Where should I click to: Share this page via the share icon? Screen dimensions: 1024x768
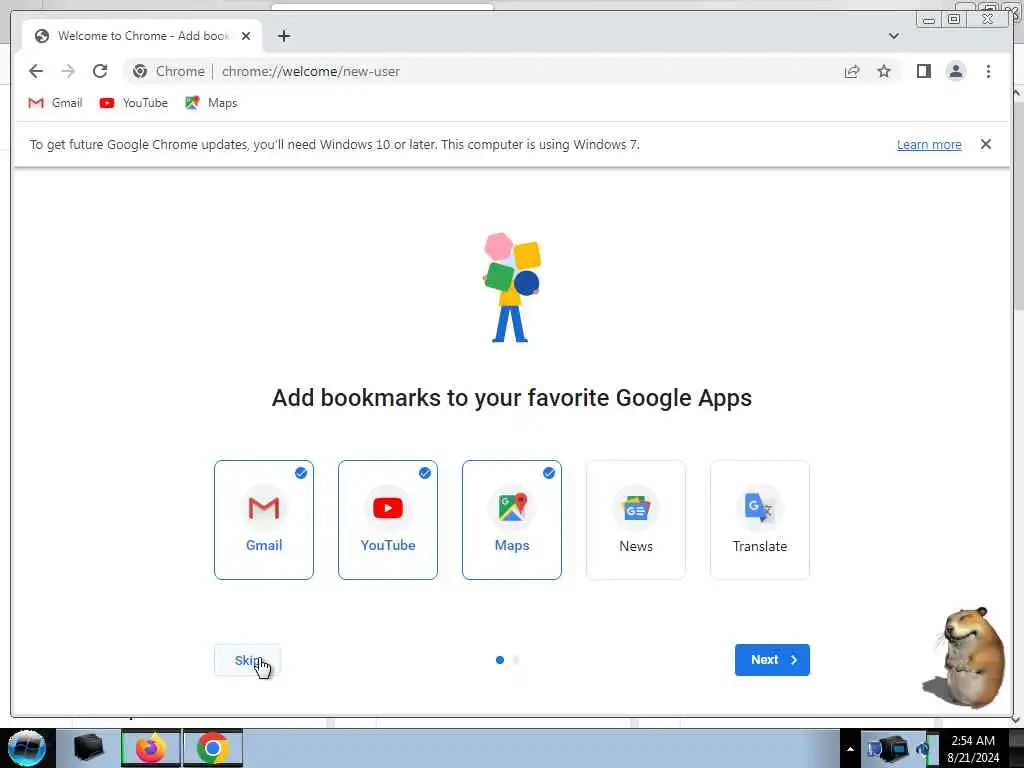coord(852,71)
